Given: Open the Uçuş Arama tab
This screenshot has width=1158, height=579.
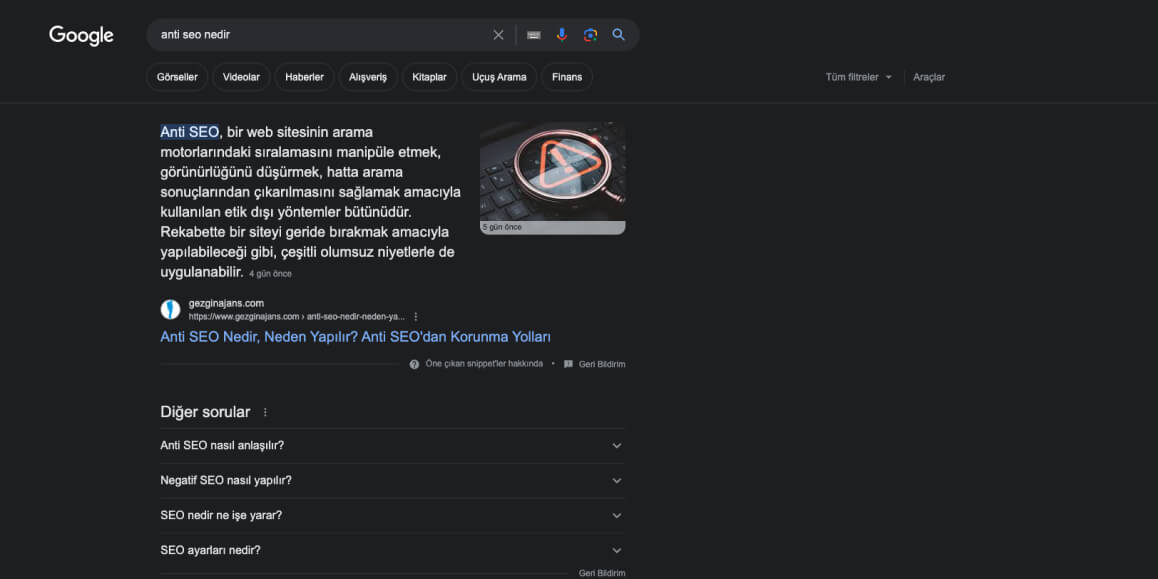Looking at the screenshot, I should point(499,77).
